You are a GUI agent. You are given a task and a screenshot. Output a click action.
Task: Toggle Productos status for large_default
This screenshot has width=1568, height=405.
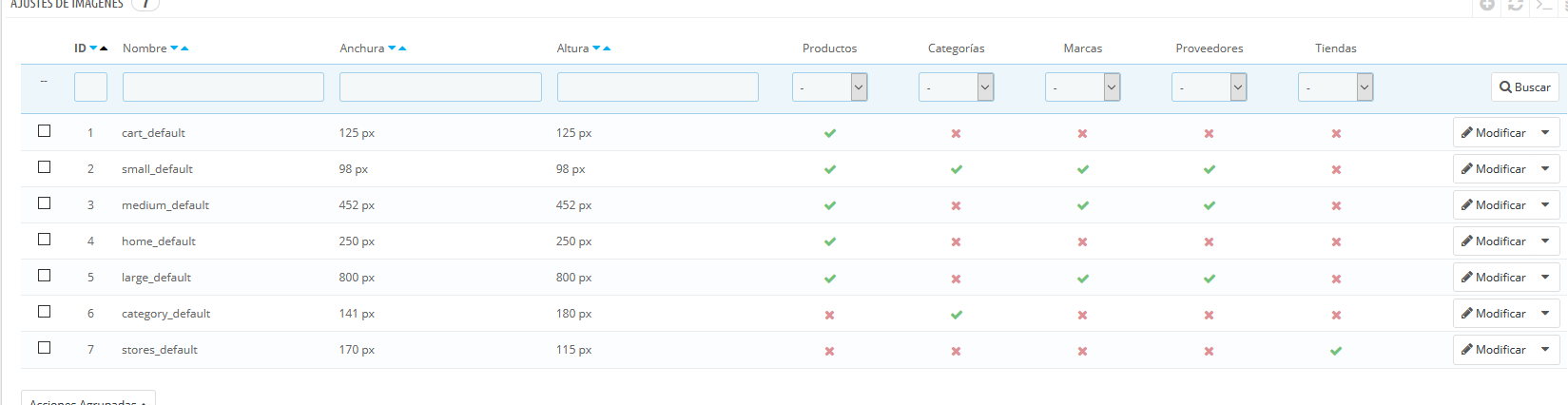tap(830, 279)
